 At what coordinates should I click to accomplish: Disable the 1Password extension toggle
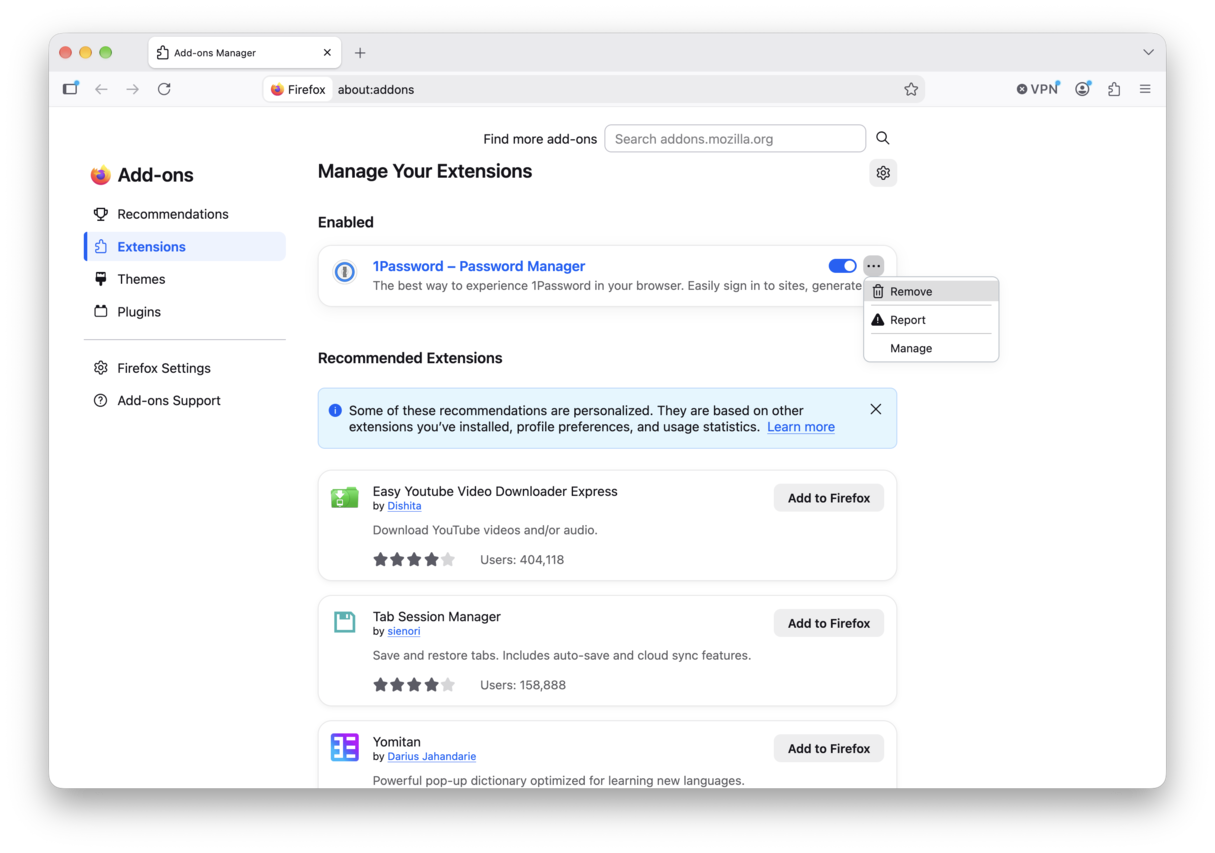(x=843, y=266)
